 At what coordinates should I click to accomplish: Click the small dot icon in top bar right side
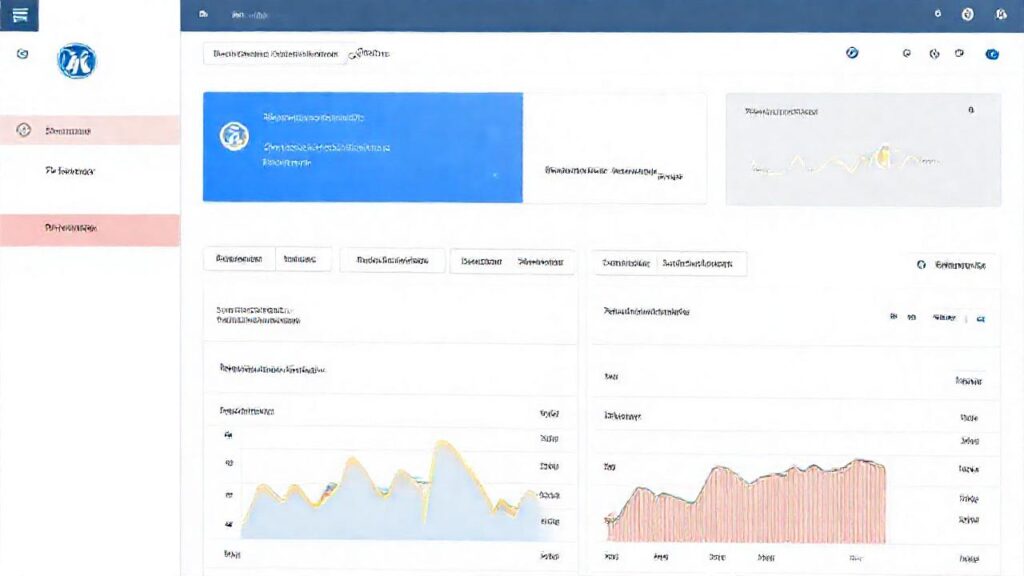938,13
